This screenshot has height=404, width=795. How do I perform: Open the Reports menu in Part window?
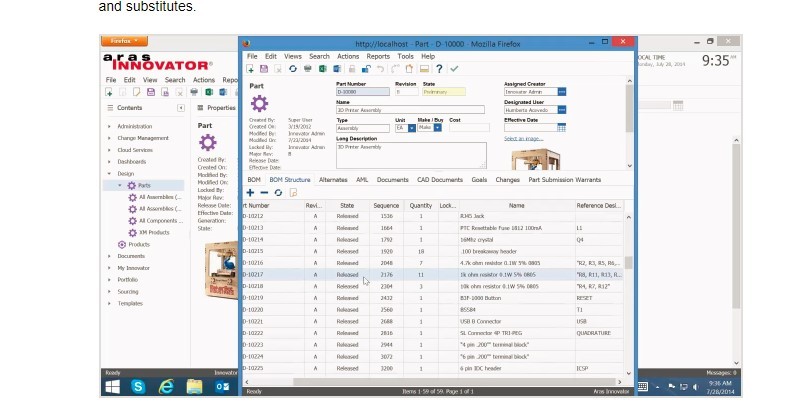tap(378, 57)
